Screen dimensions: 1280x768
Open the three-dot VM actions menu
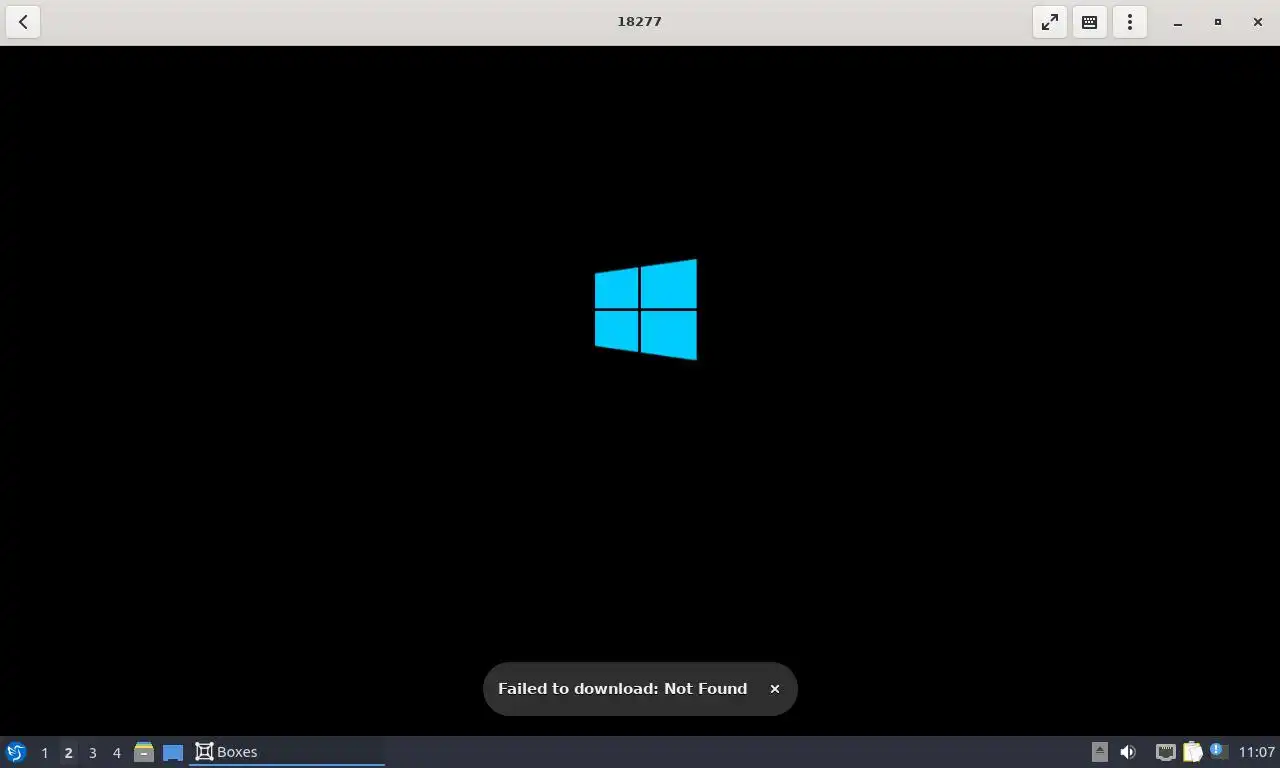[x=1130, y=22]
